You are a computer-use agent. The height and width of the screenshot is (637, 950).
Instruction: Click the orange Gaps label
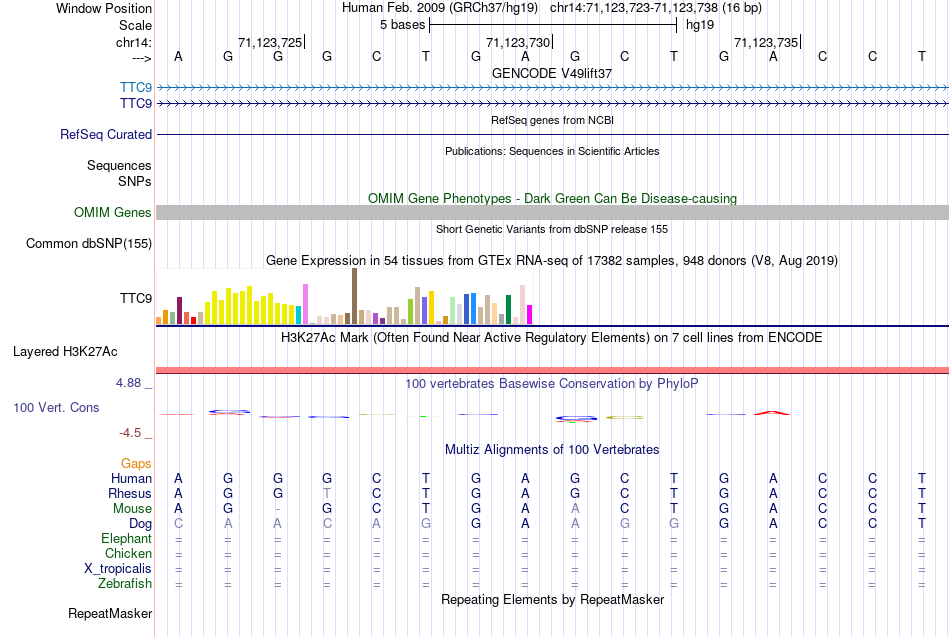[x=136, y=463]
